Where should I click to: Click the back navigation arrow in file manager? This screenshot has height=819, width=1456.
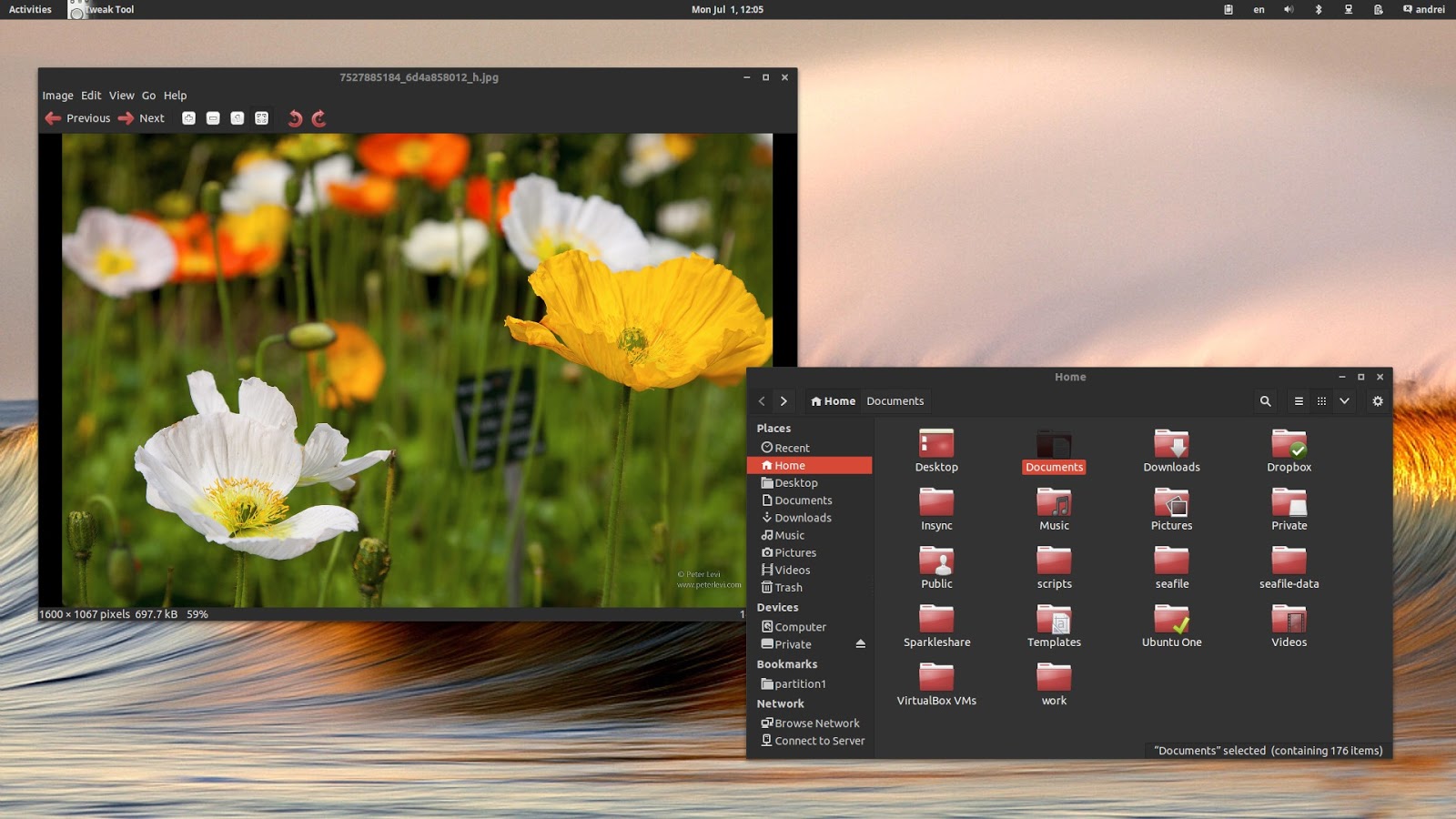tap(762, 400)
